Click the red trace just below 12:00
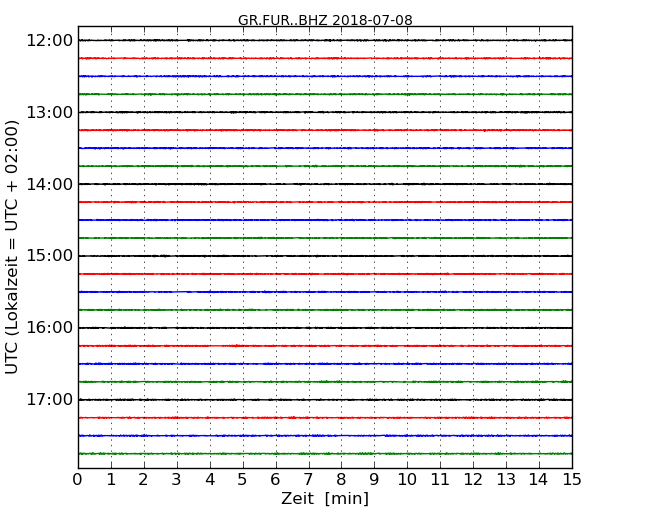 pyautogui.click(x=325, y=58)
